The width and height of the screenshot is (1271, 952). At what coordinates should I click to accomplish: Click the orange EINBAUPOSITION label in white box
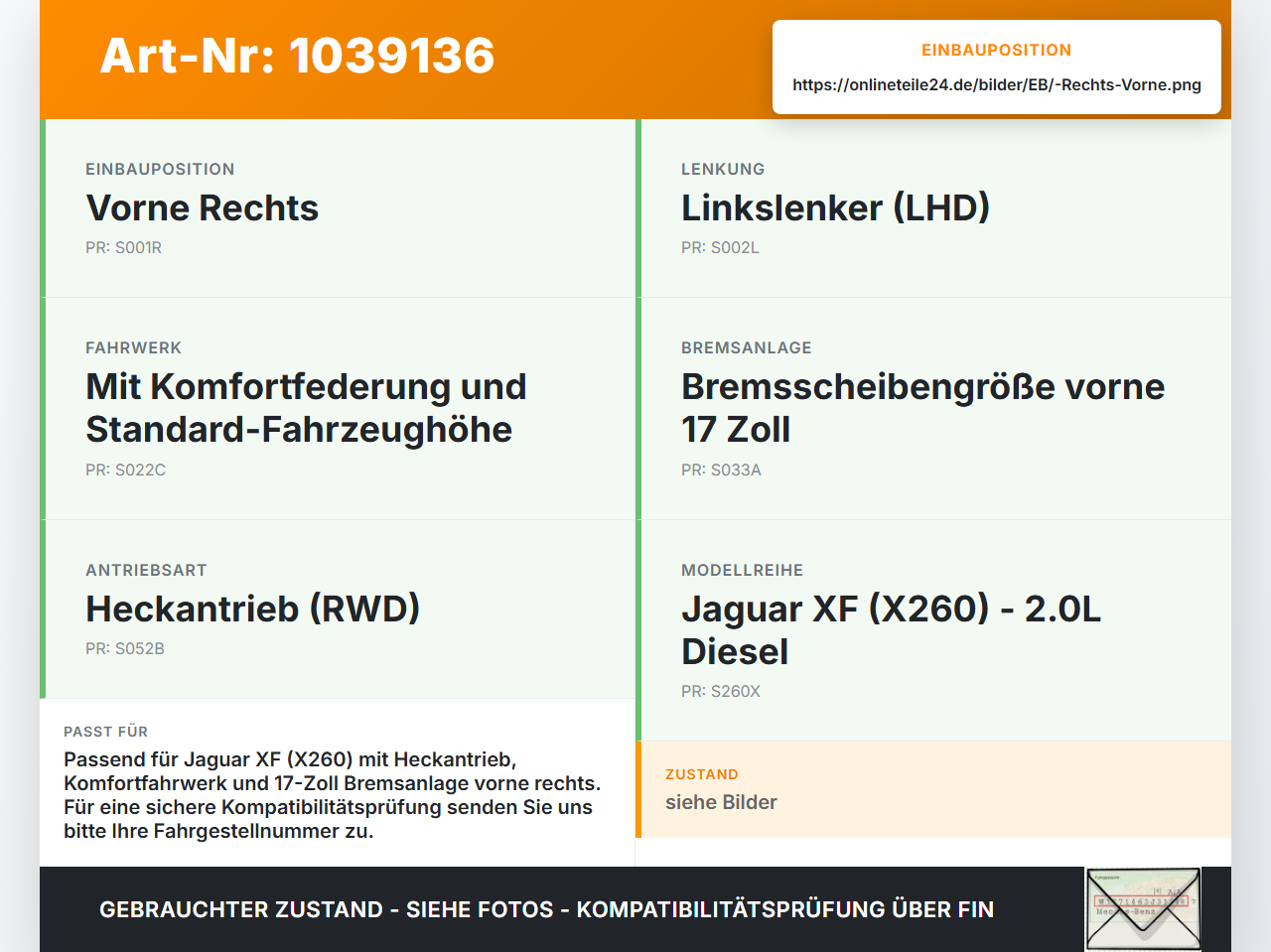coord(997,50)
